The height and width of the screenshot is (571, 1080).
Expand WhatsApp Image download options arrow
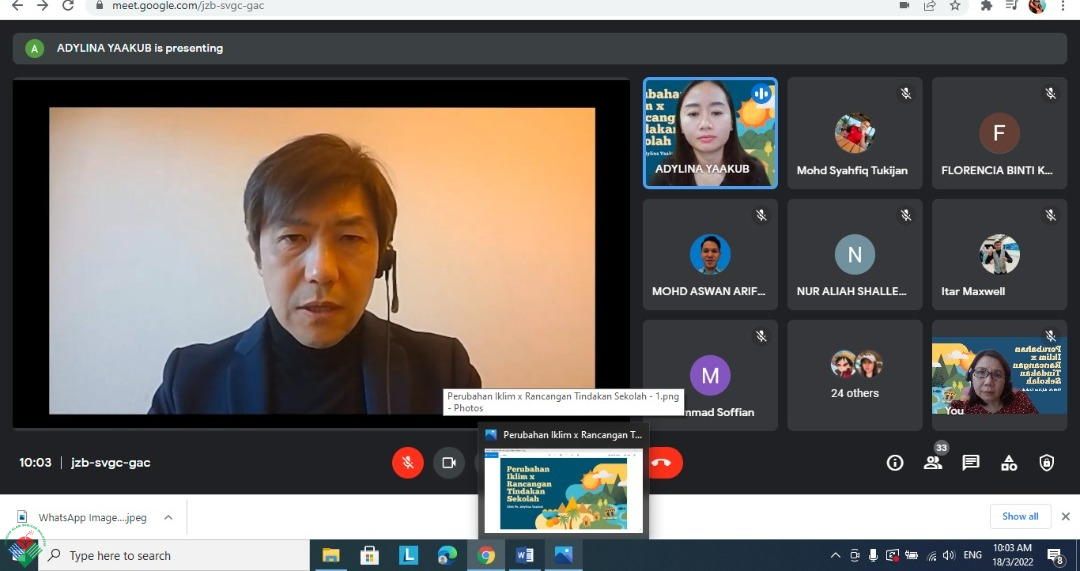[168, 517]
